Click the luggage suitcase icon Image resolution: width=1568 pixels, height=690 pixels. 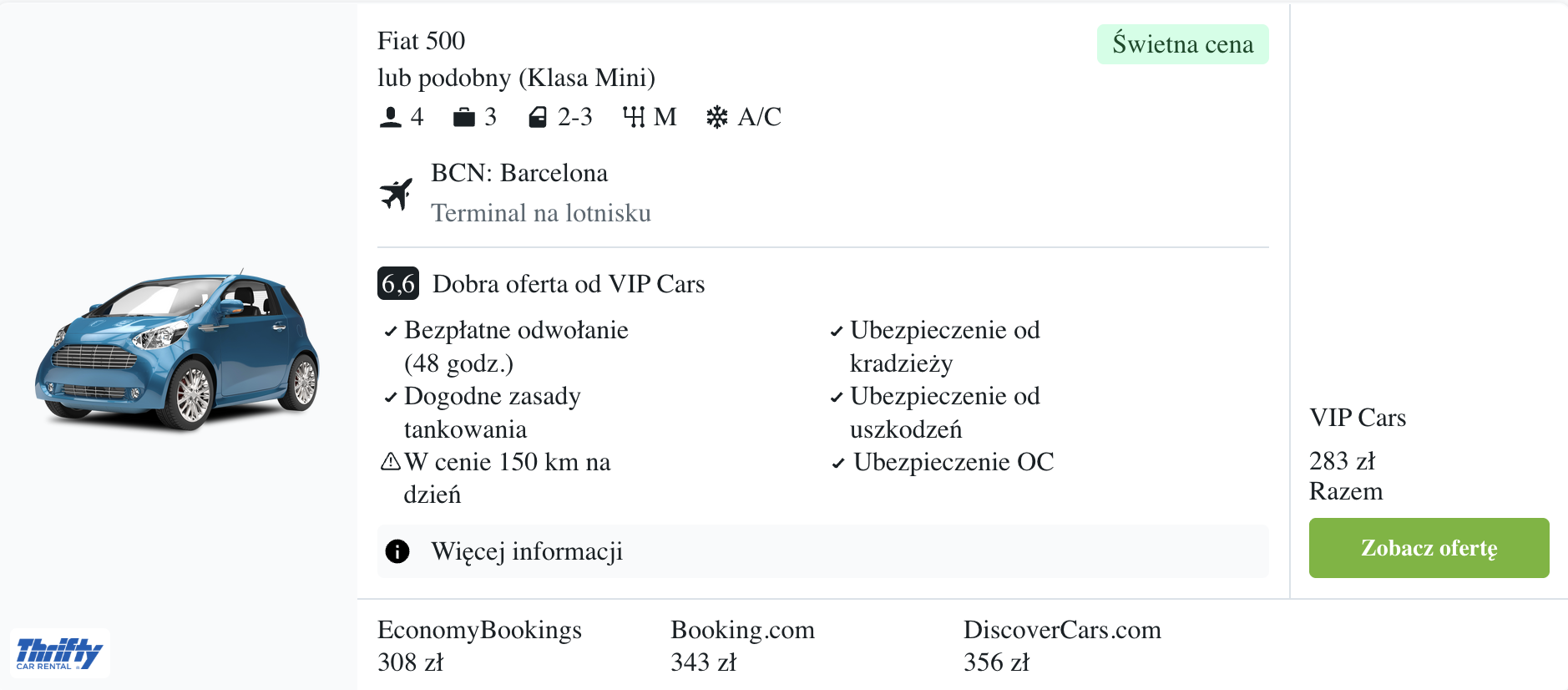tap(463, 117)
